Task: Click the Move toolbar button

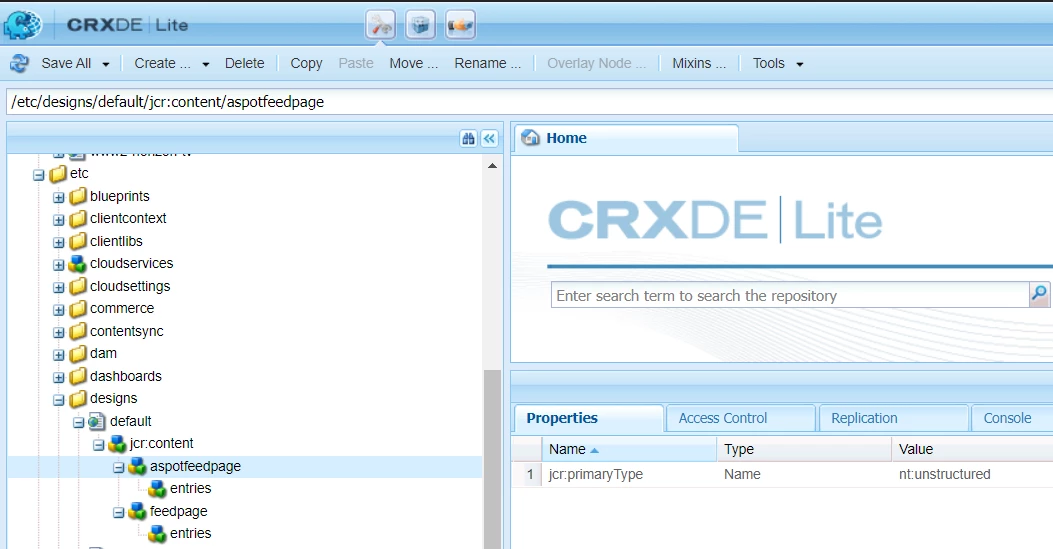Action: coord(414,63)
